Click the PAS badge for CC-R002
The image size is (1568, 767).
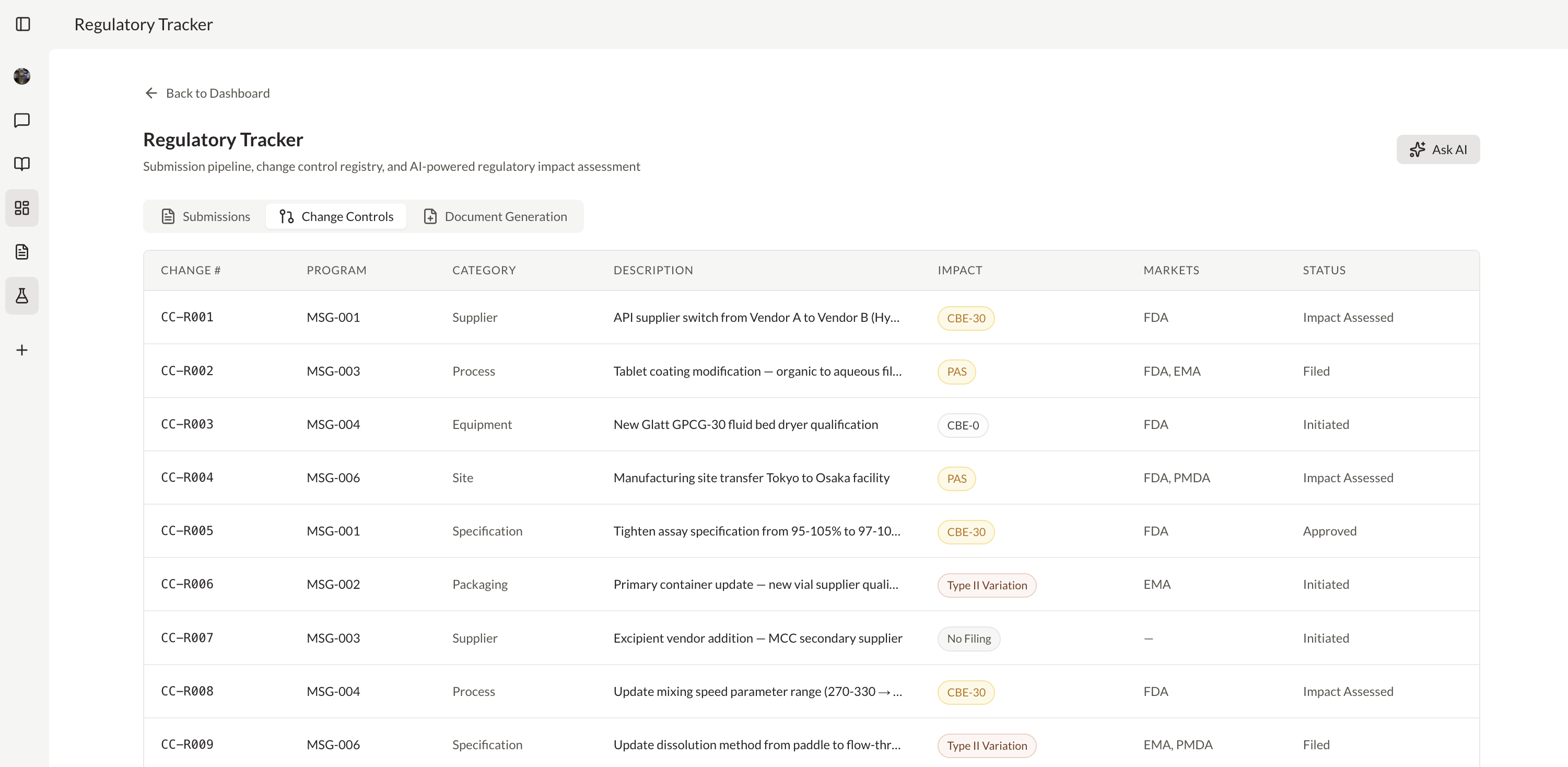[x=956, y=372]
